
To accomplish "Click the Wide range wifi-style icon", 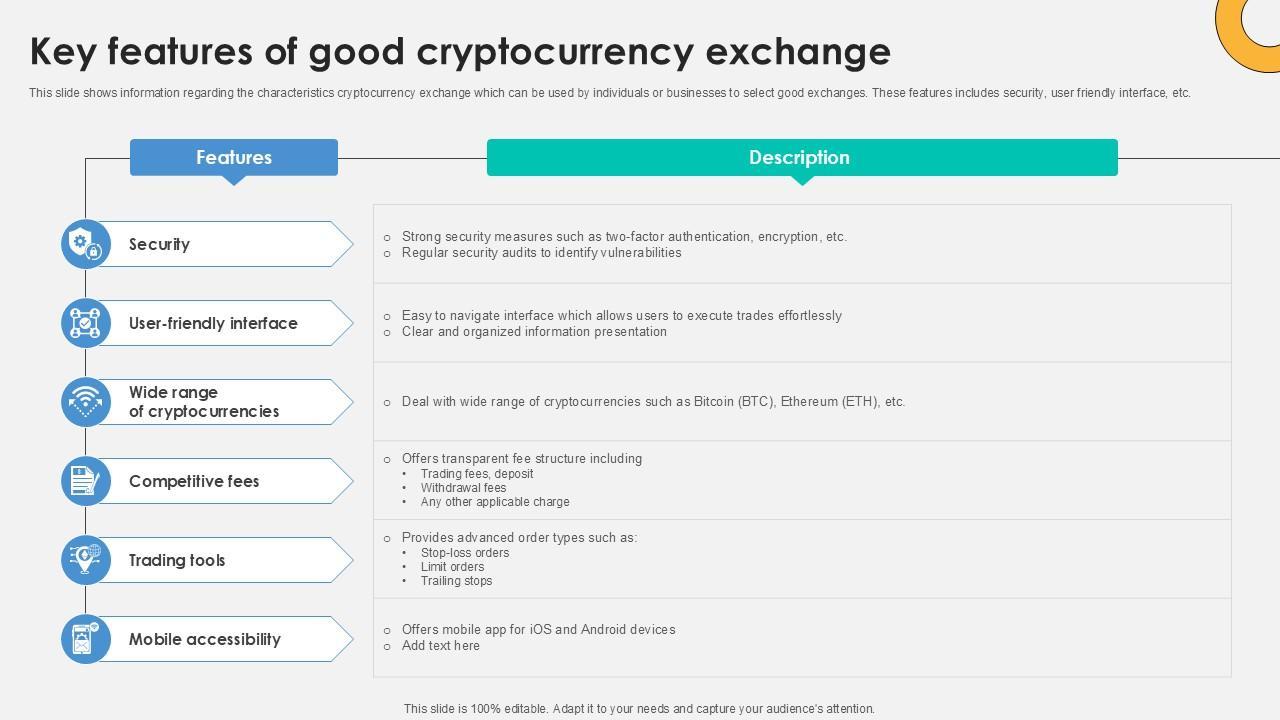I will click(x=85, y=402).
